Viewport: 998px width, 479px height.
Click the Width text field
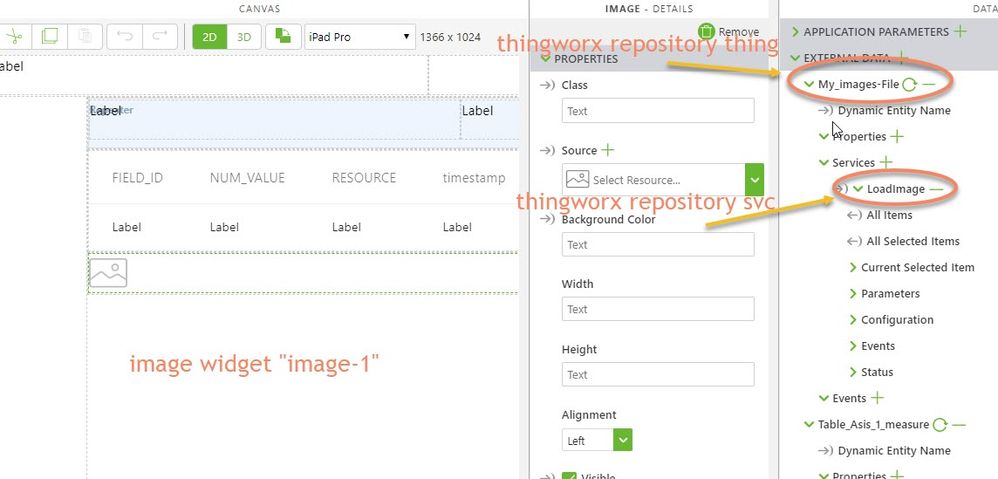click(657, 309)
